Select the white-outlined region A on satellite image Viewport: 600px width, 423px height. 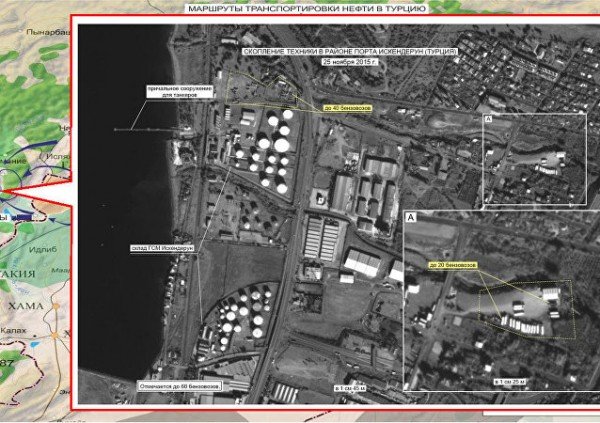click(533, 157)
